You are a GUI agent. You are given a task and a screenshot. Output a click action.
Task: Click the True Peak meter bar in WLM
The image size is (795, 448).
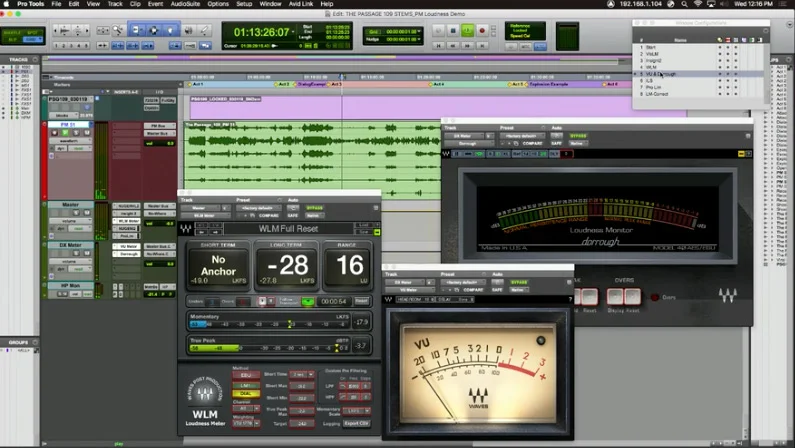point(269,348)
